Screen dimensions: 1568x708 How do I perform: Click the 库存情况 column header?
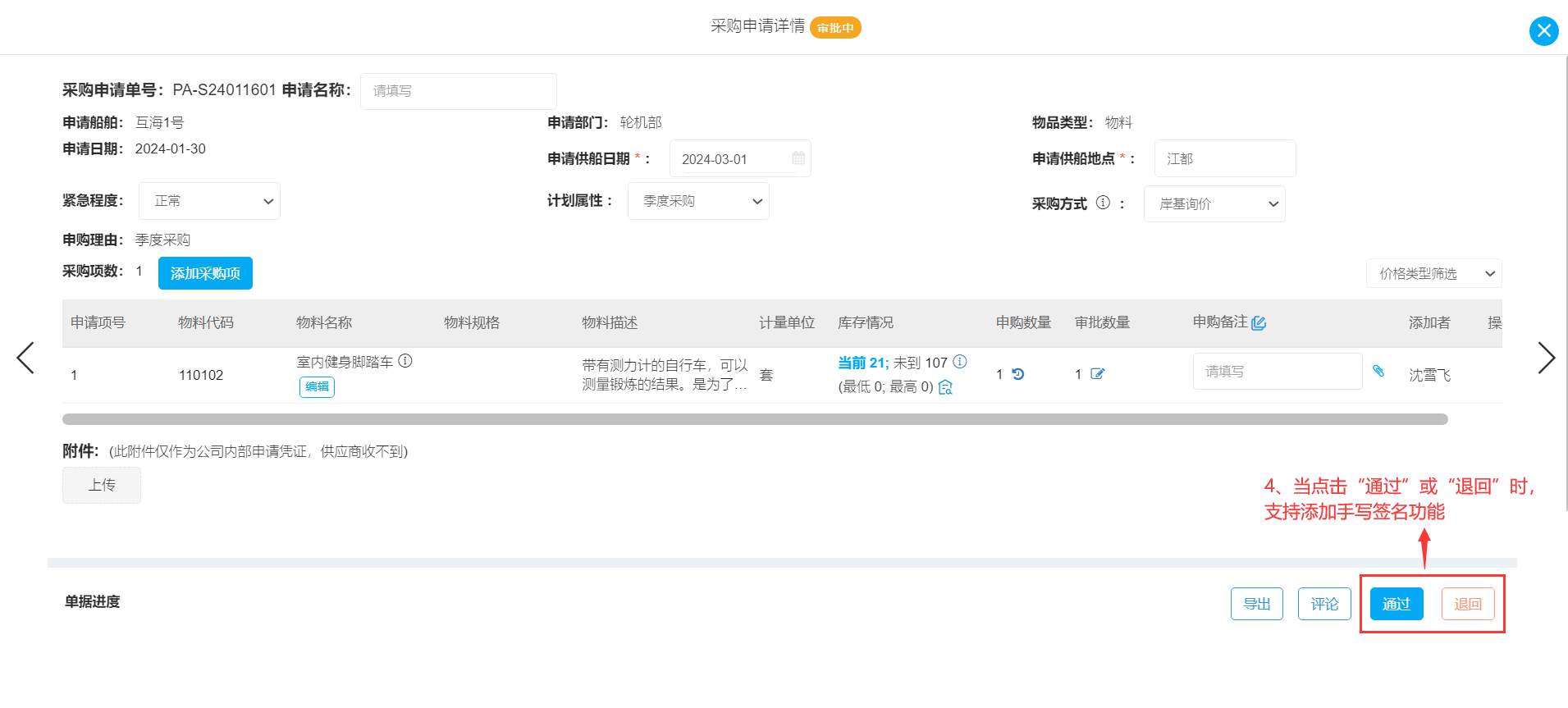click(x=866, y=322)
